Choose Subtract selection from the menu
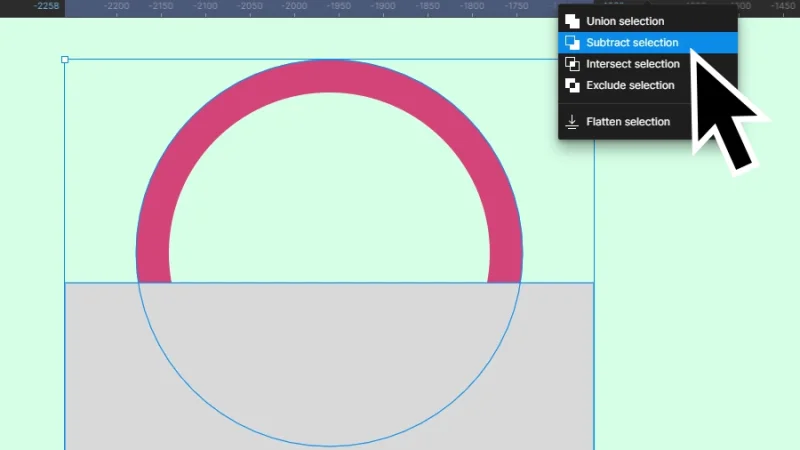800x450 pixels. (647, 42)
